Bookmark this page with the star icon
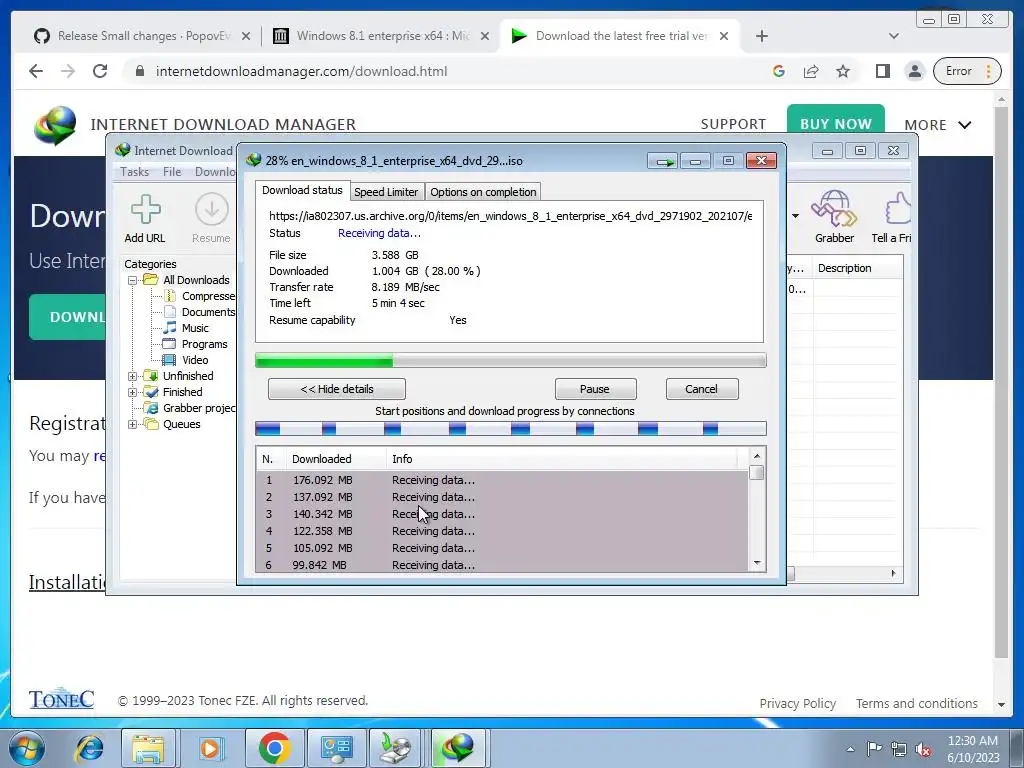The height and width of the screenshot is (768, 1024). [843, 71]
